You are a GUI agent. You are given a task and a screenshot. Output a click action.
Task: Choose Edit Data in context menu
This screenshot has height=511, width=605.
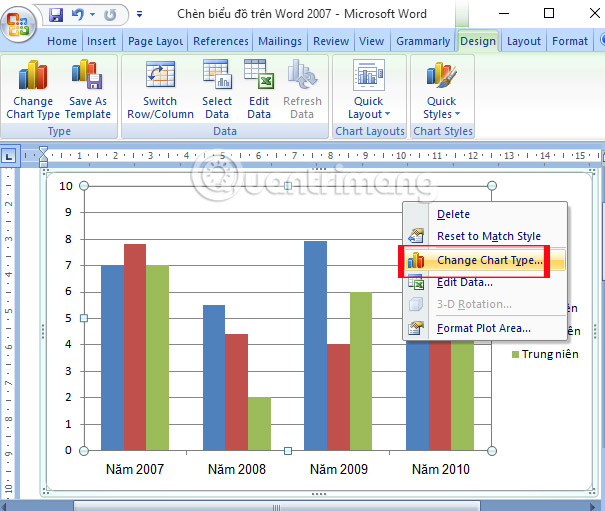tap(485, 283)
